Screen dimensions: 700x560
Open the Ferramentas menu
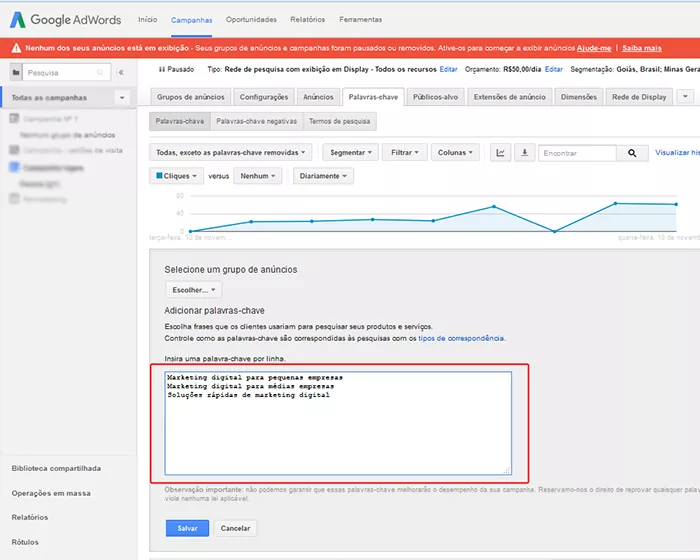point(360,20)
